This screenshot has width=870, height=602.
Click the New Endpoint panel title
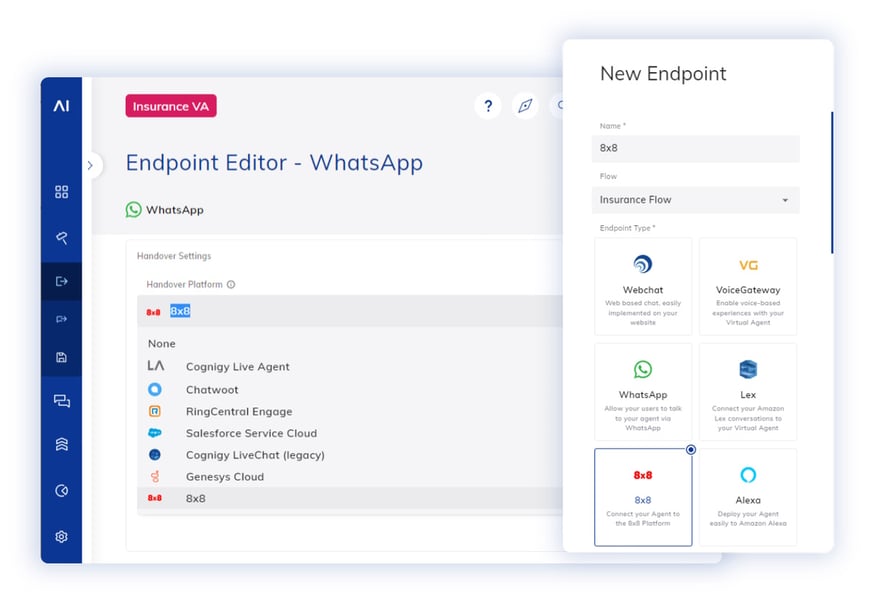[663, 73]
